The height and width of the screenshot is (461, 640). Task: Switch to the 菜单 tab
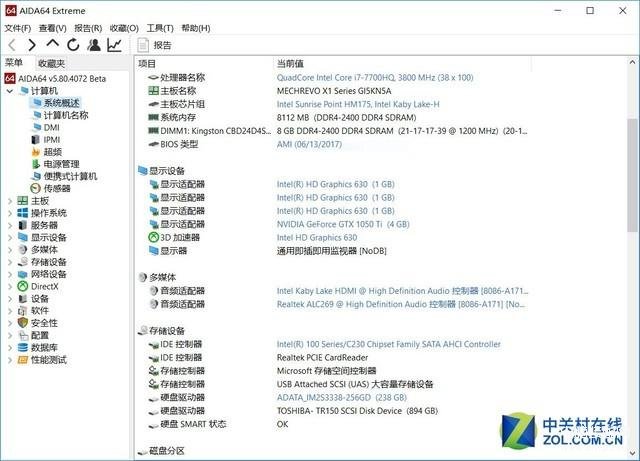14,63
